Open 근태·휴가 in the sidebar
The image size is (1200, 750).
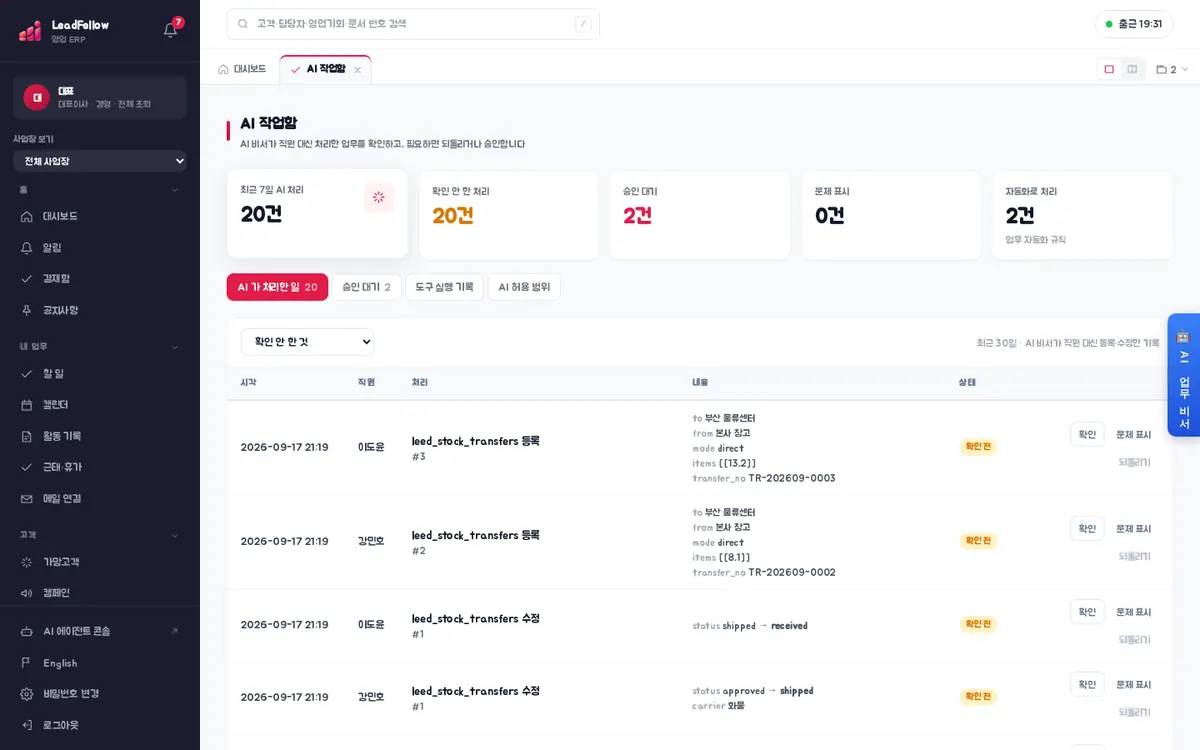pos(100,467)
